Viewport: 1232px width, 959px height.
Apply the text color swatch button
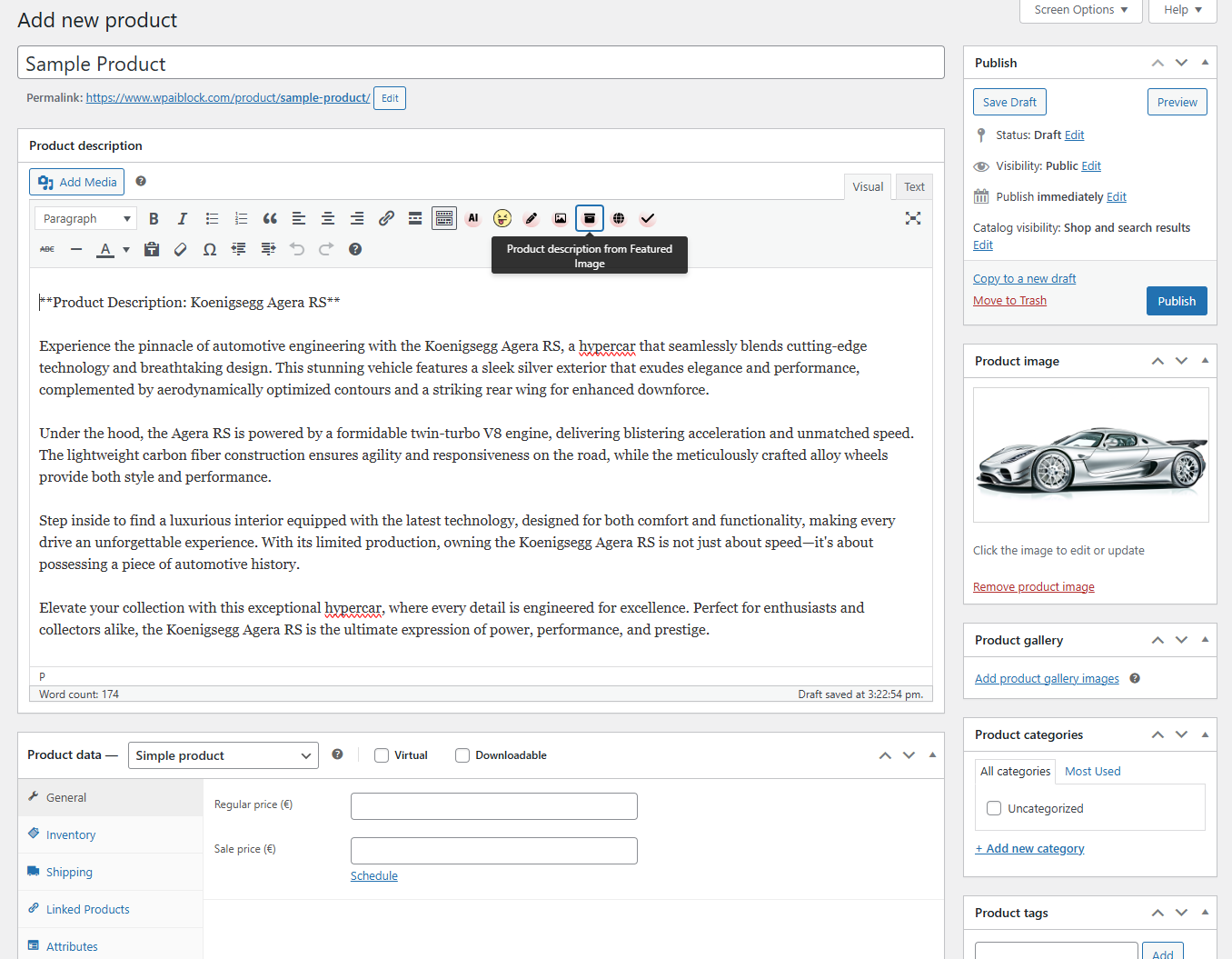(105, 249)
